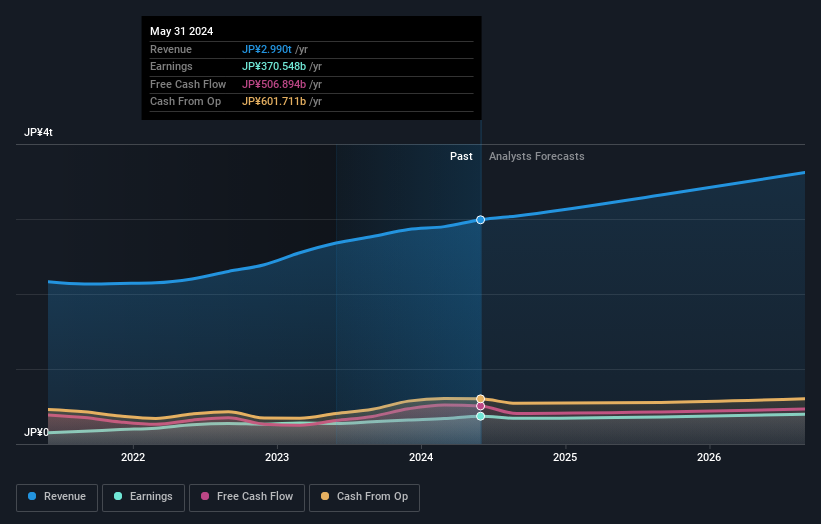The width and height of the screenshot is (821, 524).
Task: Click the orange Cash From Op legend dot
Action: [x=325, y=496]
